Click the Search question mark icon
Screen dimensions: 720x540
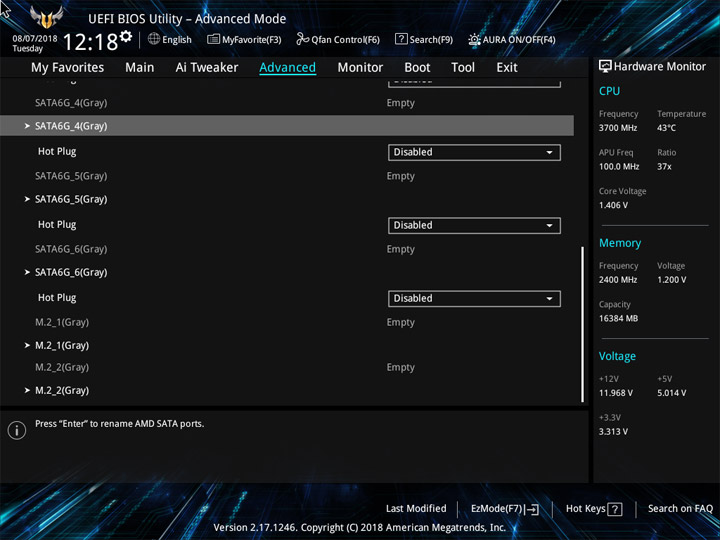(401, 39)
